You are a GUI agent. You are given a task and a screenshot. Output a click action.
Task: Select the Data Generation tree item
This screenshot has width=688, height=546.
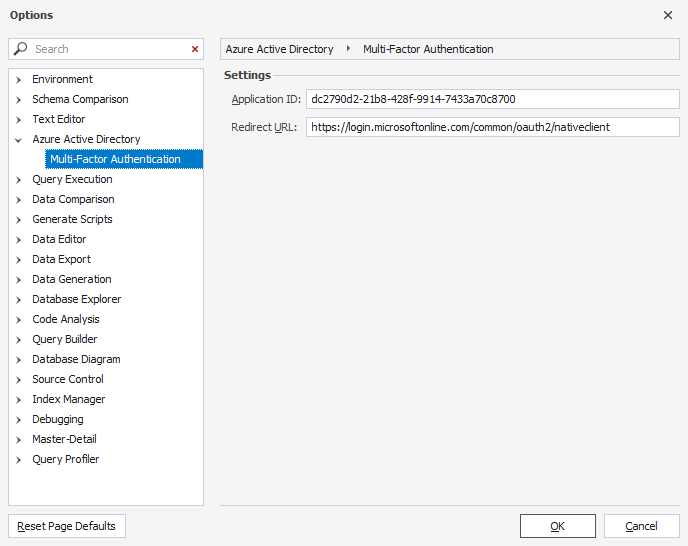72,279
